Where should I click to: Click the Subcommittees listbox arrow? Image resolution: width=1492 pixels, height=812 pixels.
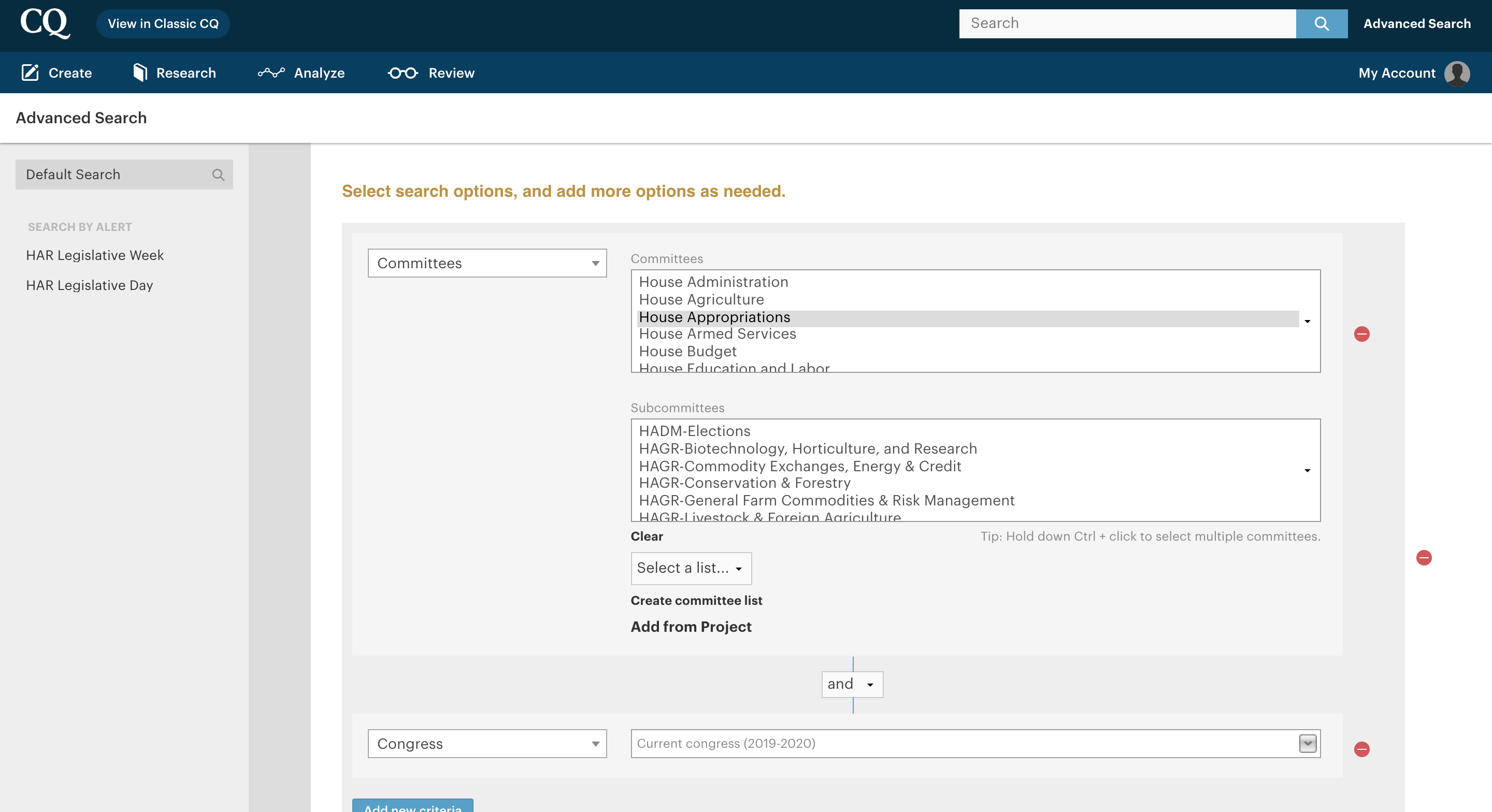[x=1307, y=471]
